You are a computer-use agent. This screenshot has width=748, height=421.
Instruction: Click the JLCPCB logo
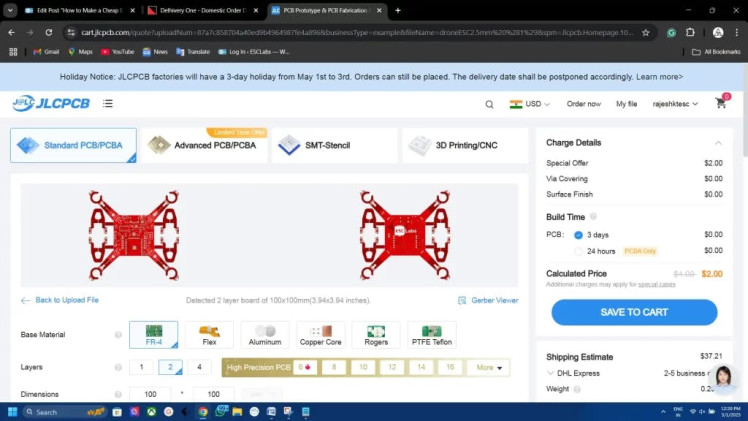coord(51,103)
